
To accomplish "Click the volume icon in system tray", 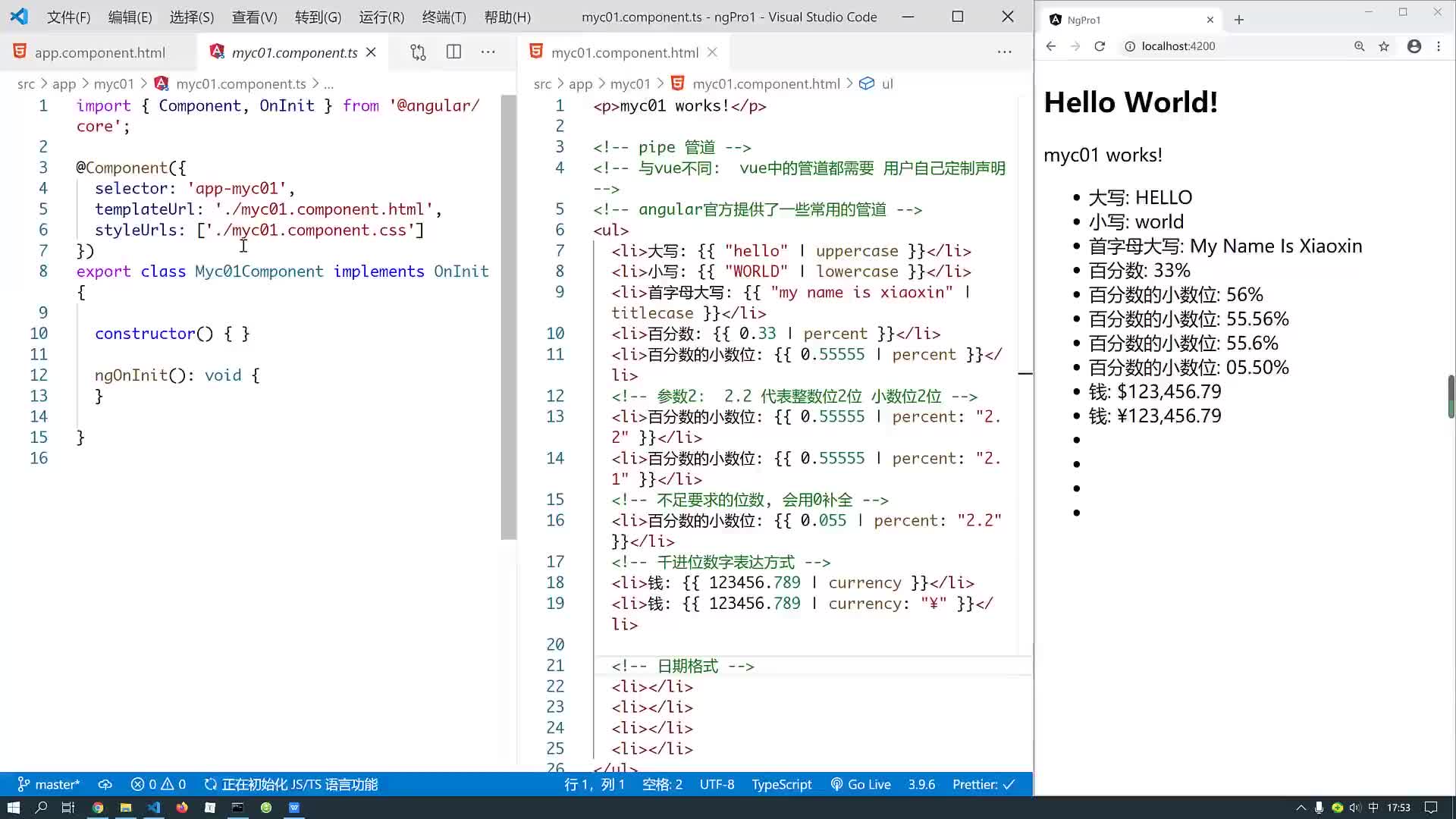I will (x=1355, y=808).
